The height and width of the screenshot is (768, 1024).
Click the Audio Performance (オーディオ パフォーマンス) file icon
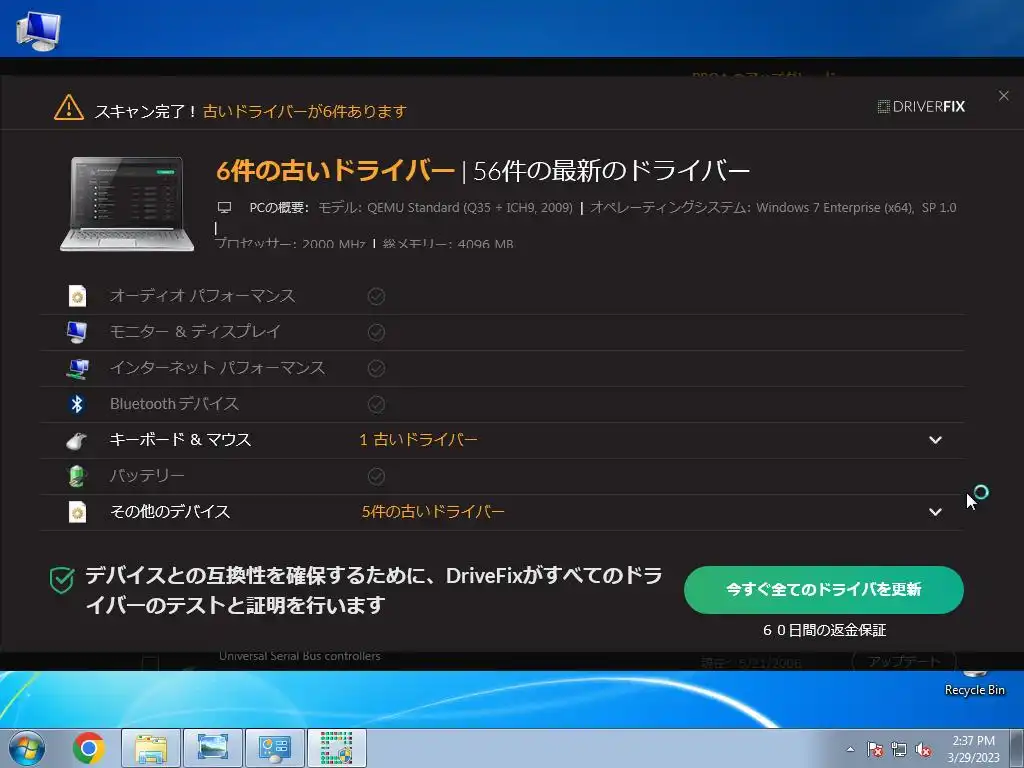78,296
